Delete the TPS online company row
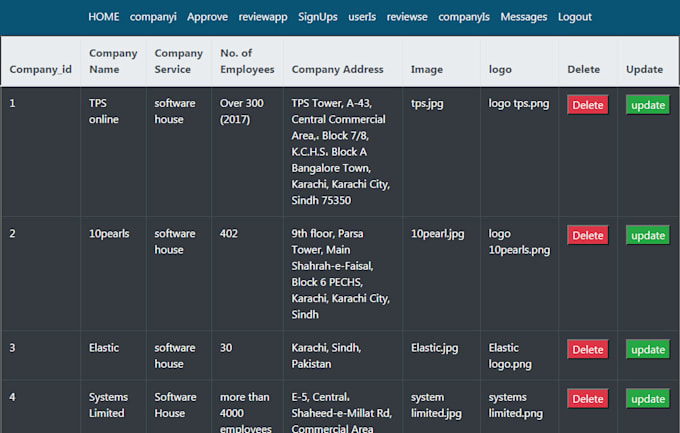The image size is (680, 433). [x=587, y=105]
